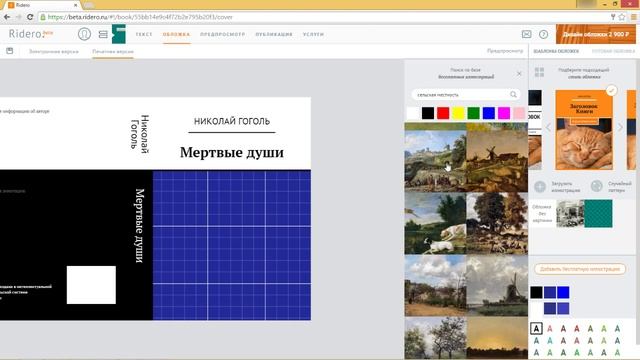Open the mail envelope icon
The height and width of the screenshot is (360, 640).
pos(527,34)
